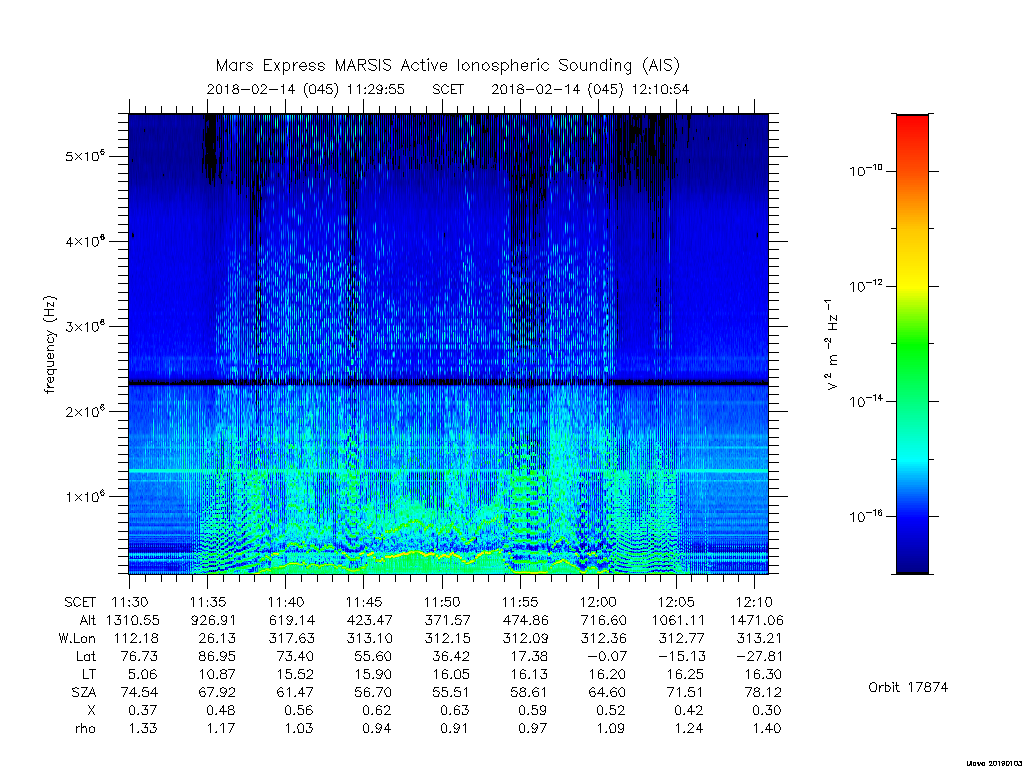1024x768 pixels.
Task: Click the 'X' row header
Action: [91, 710]
